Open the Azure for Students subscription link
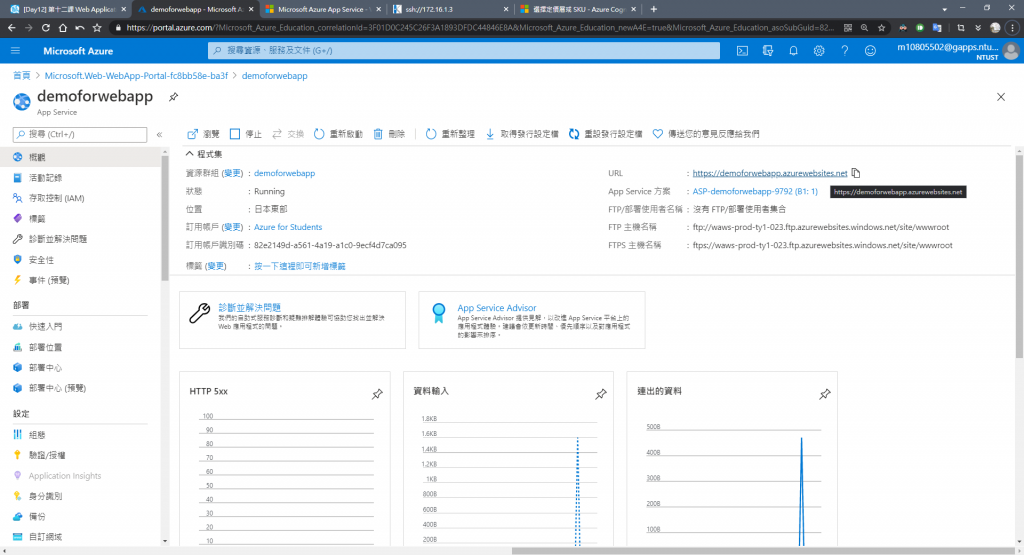The height and width of the screenshot is (555, 1024). (288, 227)
